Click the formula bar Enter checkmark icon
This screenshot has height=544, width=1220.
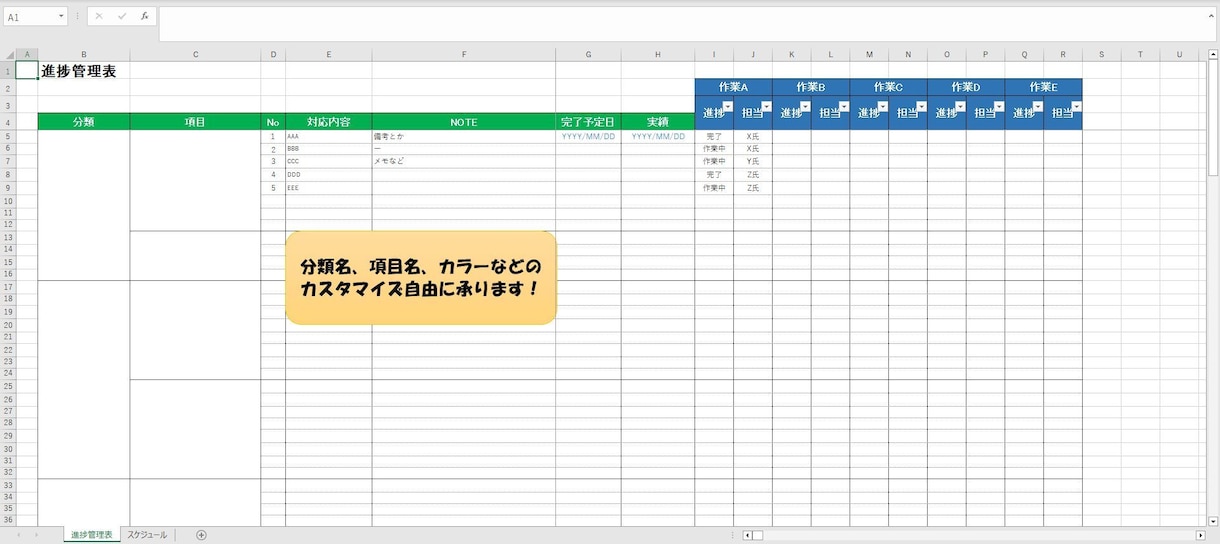click(x=122, y=17)
